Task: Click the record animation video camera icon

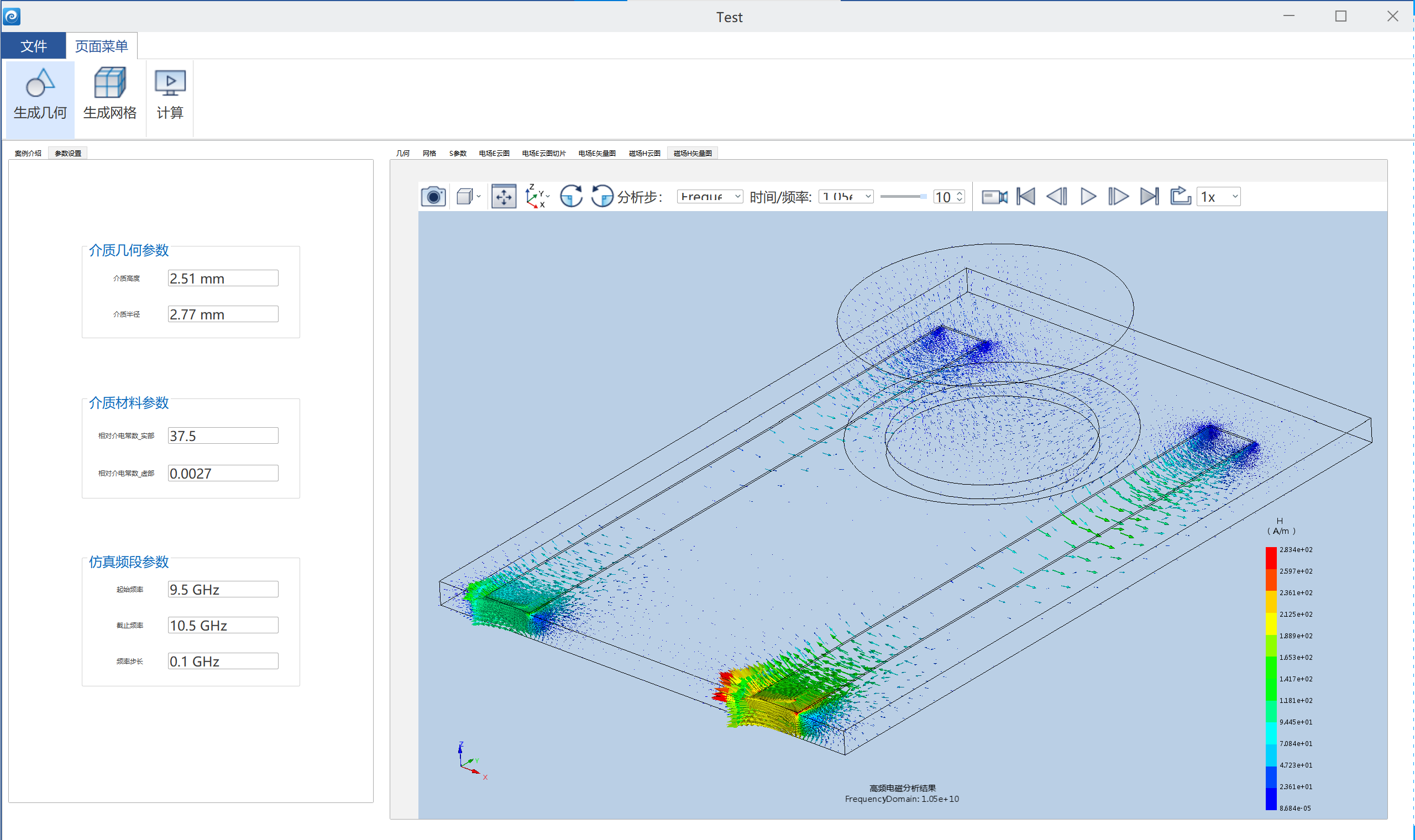Action: [x=994, y=197]
